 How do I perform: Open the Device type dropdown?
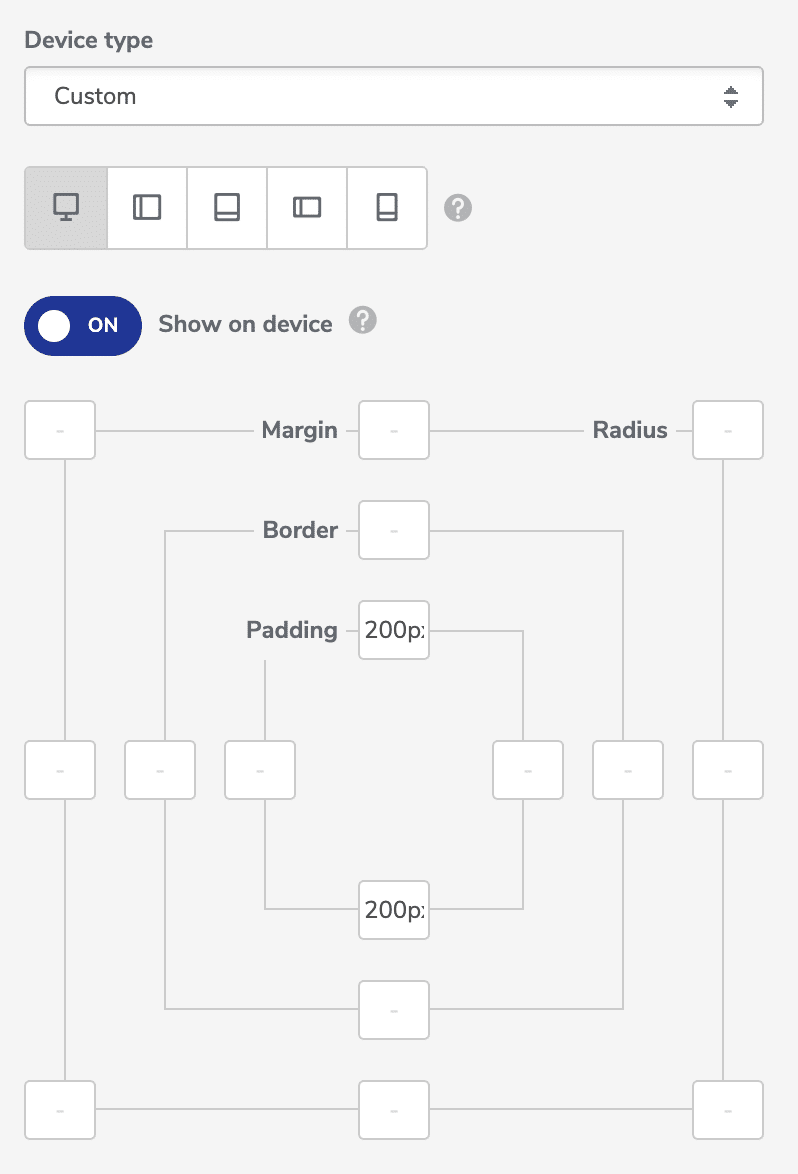pyautogui.click(x=393, y=96)
